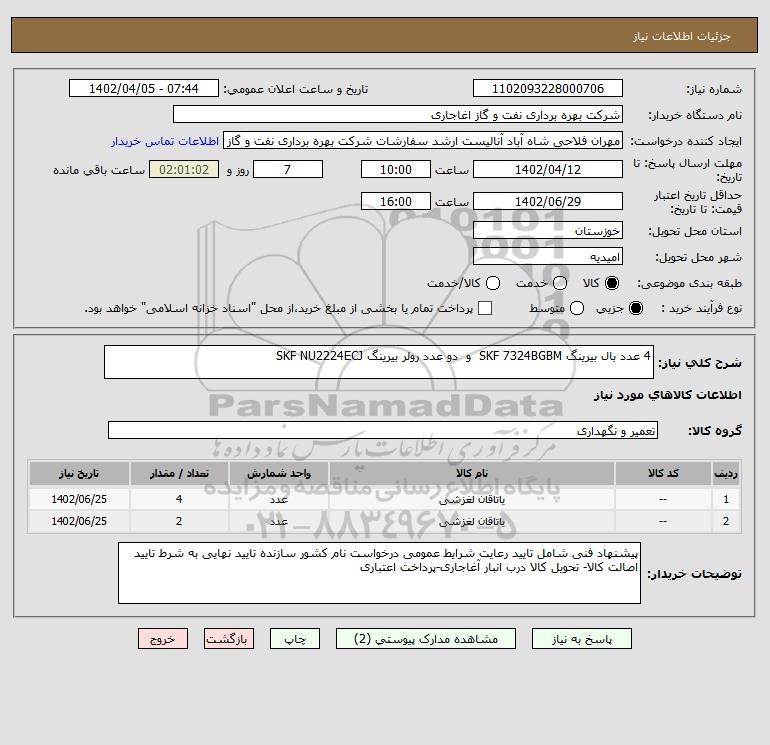Viewport: 770px width, 745px height.
Task: Click quantity 2 in row 2
Action: tap(179, 521)
